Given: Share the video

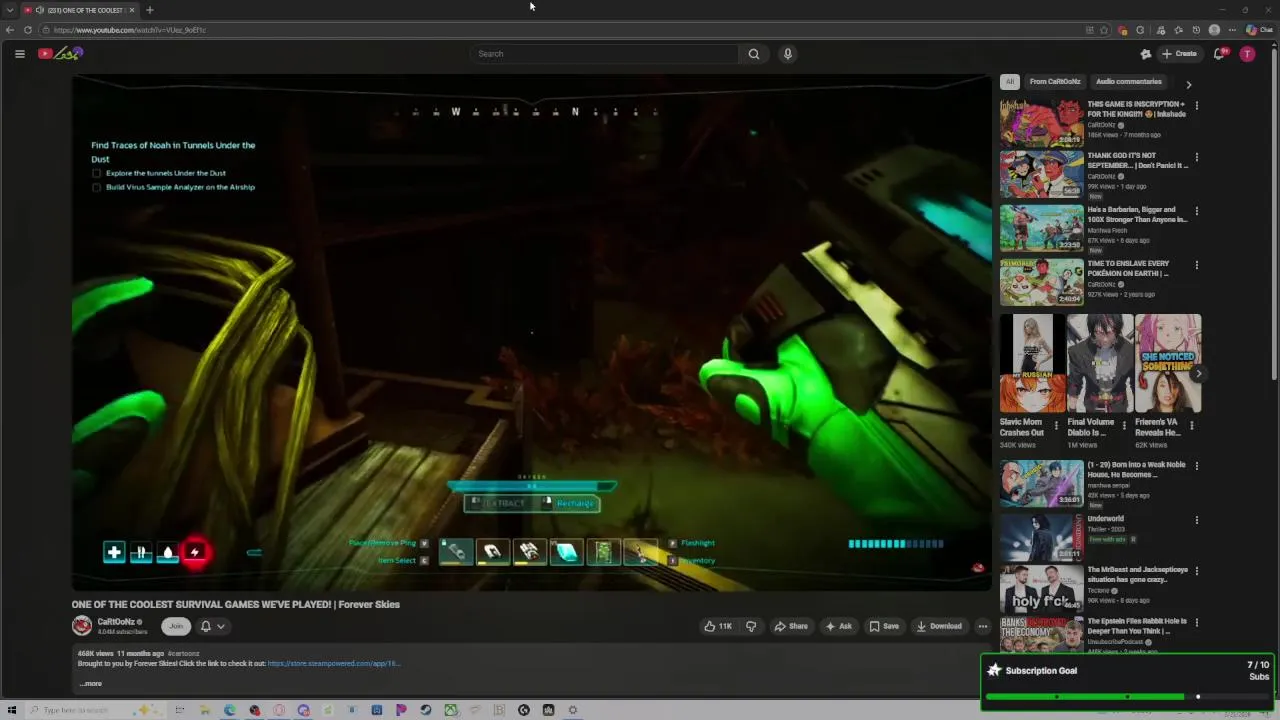Looking at the screenshot, I should tap(790, 626).
